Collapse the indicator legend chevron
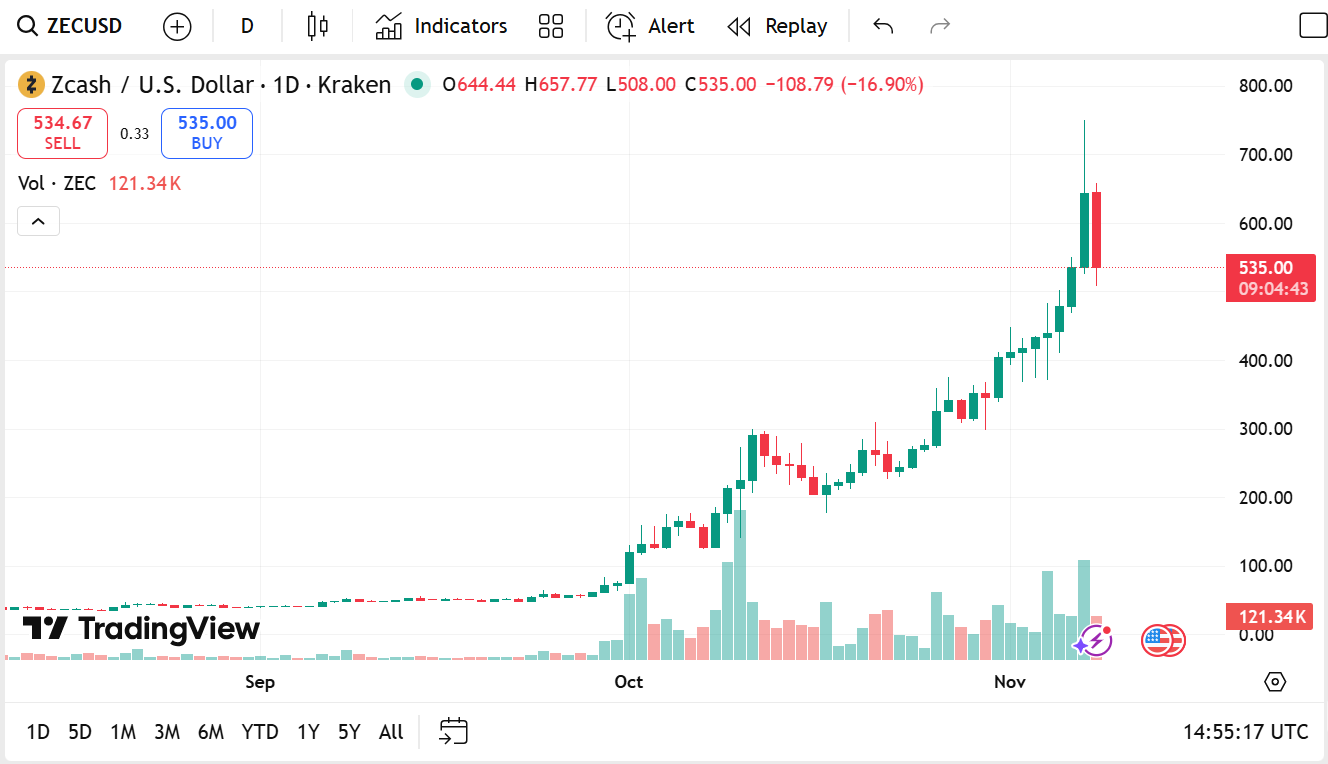1328x764 pixels. coord(38,221)
